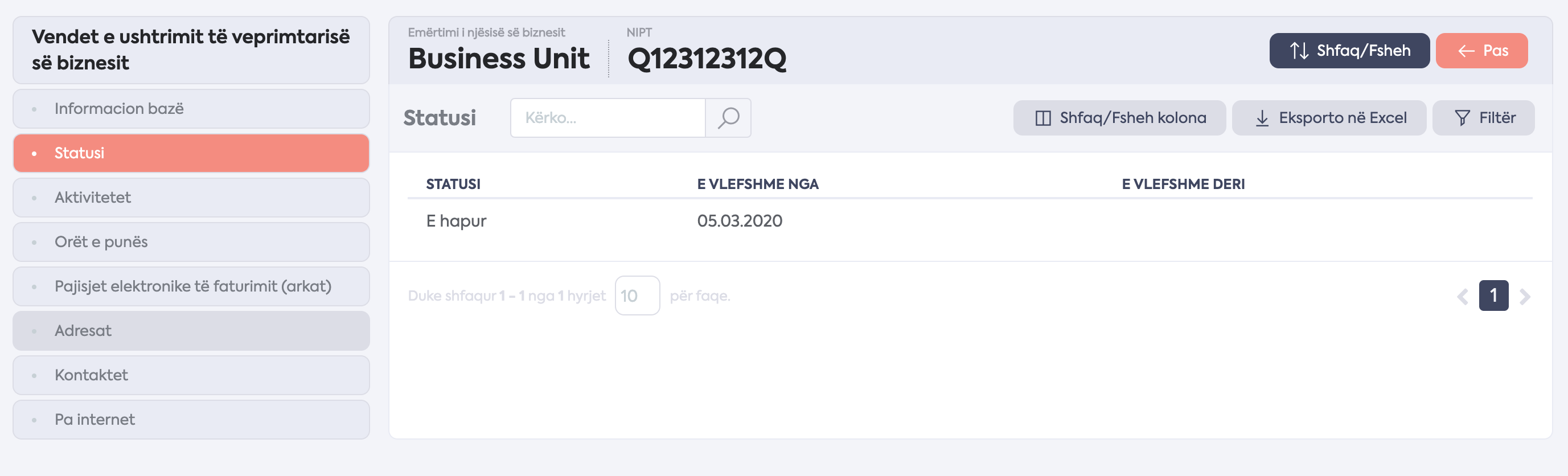Toggle Shfaq/Fsheh kolona columns button
Screen dimensions: 1568x476
(x=1119, y=117)
